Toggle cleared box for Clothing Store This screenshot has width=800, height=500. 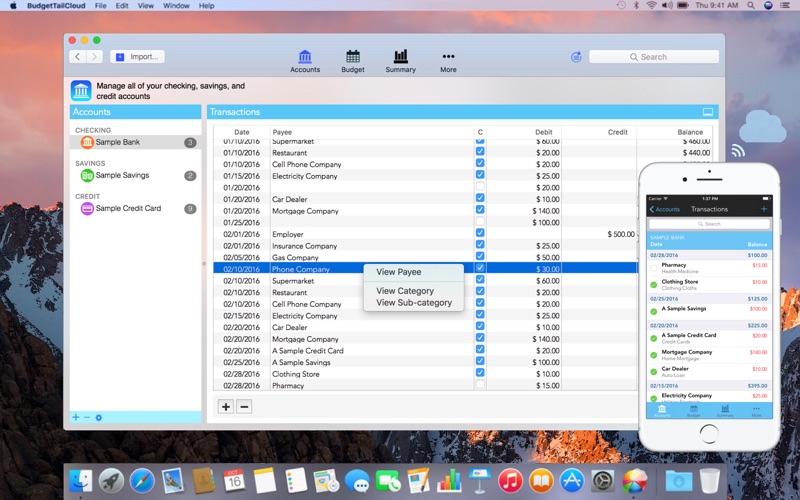(x=480, y=373)
